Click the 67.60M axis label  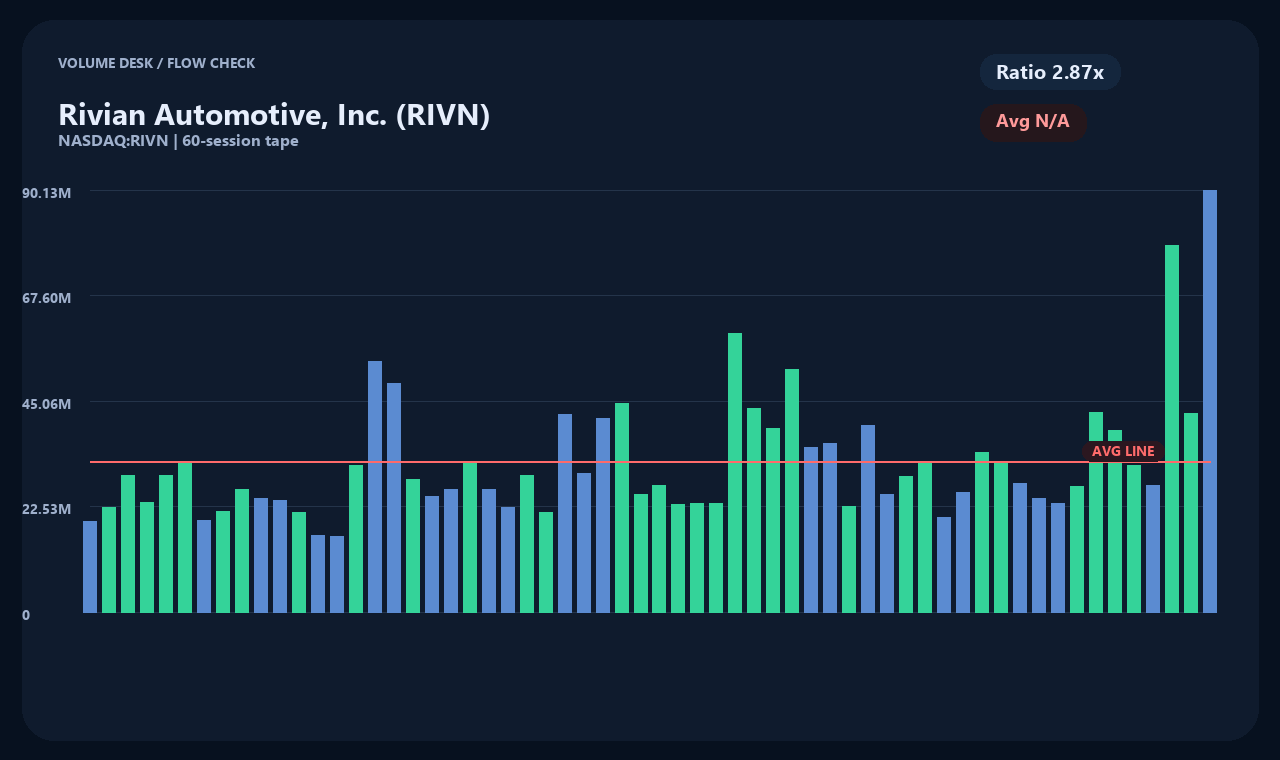46,298
